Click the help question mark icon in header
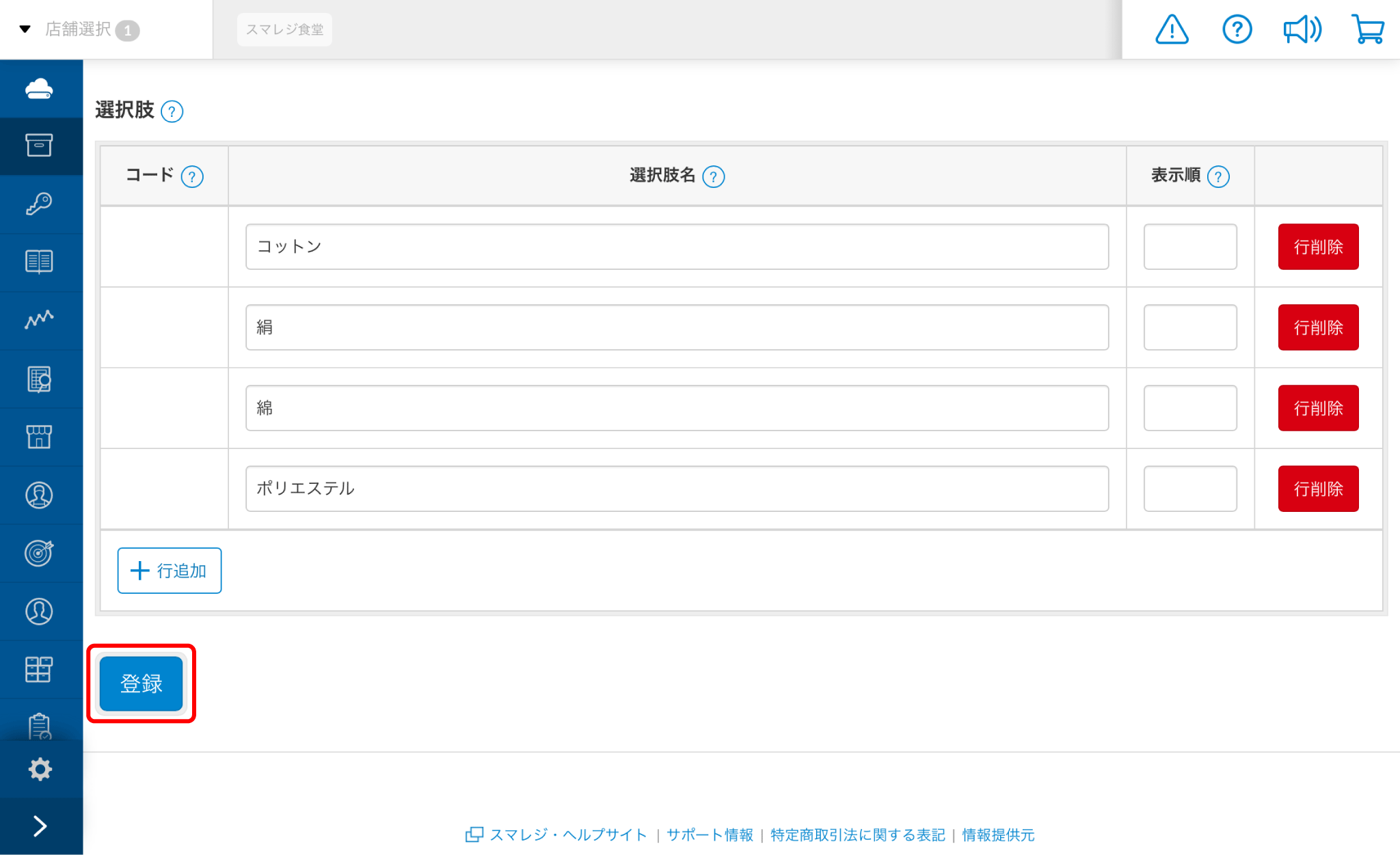The image size is (1400, 855). pos(1237,29)
